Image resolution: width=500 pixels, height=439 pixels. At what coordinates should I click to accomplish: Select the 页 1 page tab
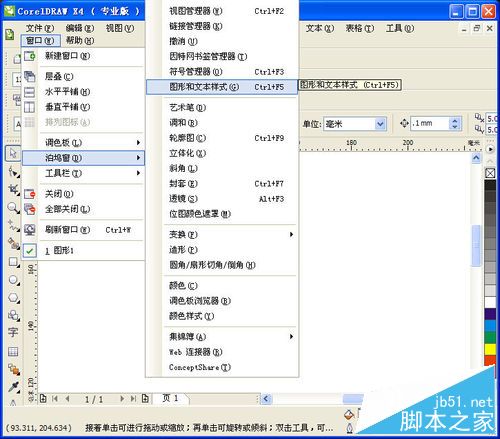[171, 398]
